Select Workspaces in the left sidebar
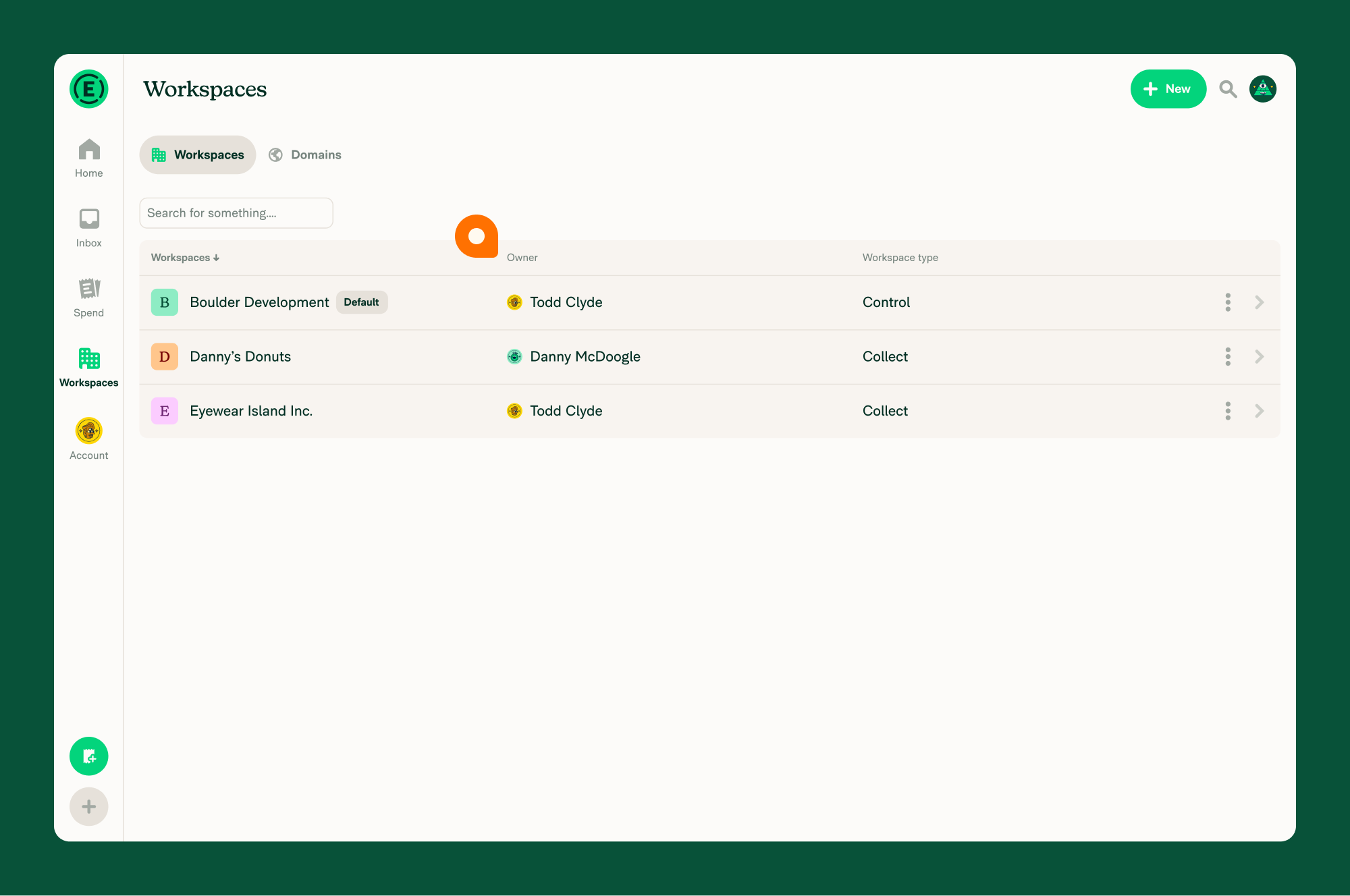This screenshot has width=1350, height=896. pyautogui.click(x=88, y=368)
